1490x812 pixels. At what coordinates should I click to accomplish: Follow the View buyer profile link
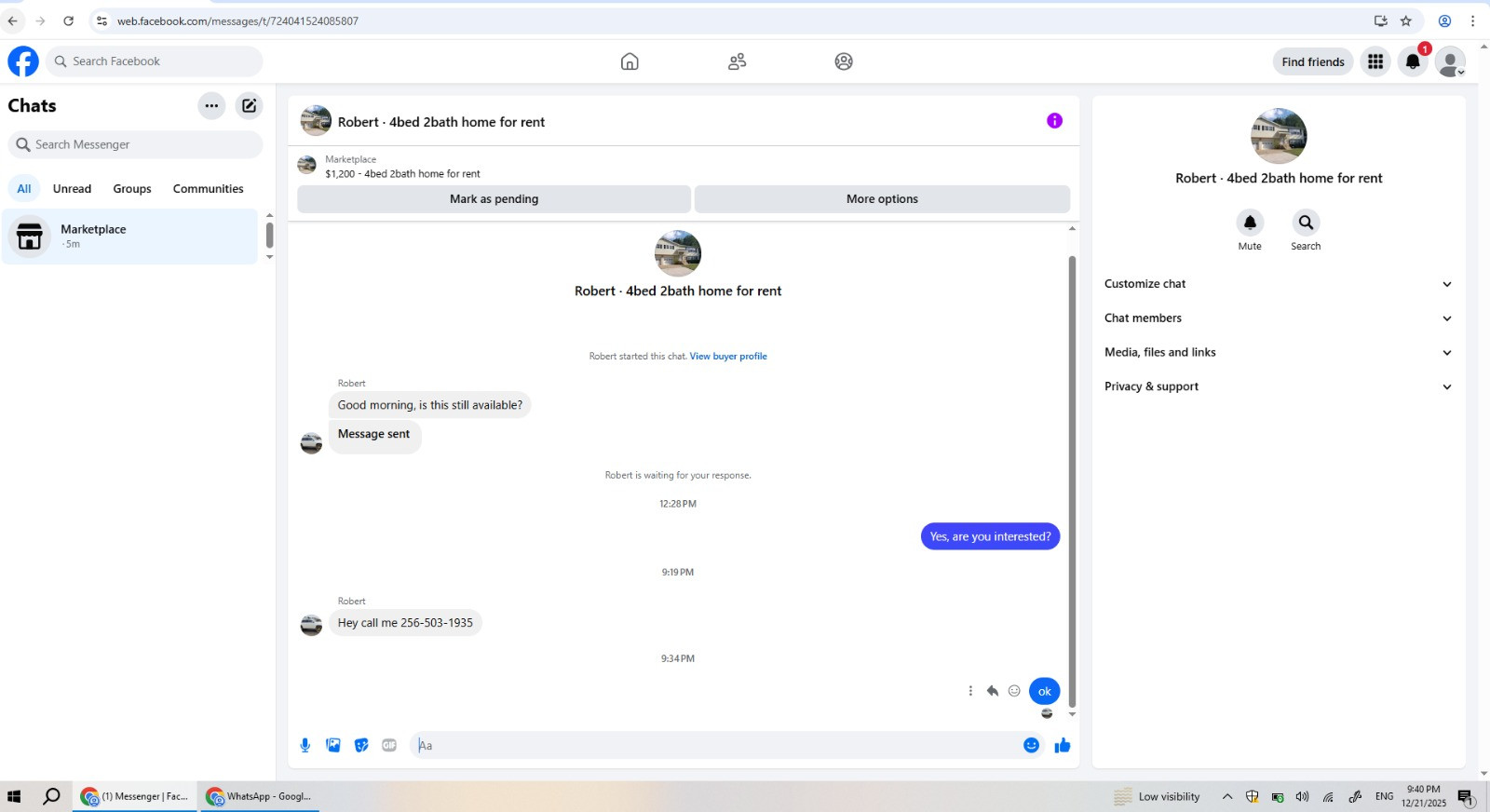(x=728, y=357)
